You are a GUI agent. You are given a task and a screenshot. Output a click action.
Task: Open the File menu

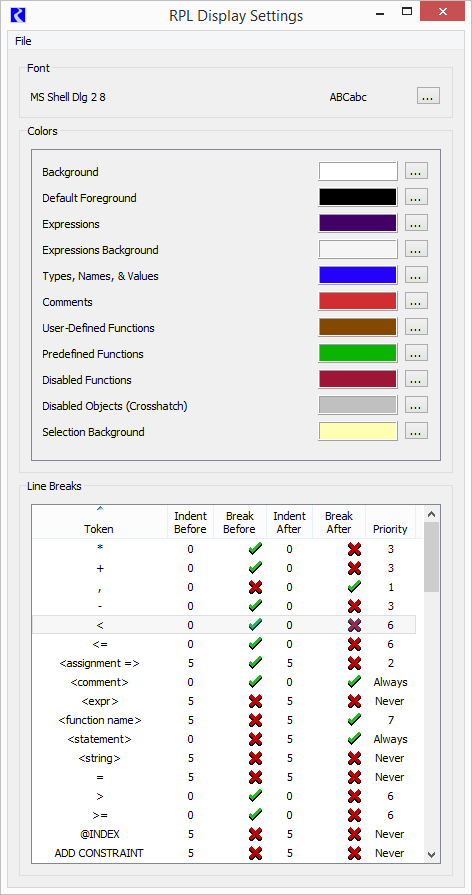[23, 41]
